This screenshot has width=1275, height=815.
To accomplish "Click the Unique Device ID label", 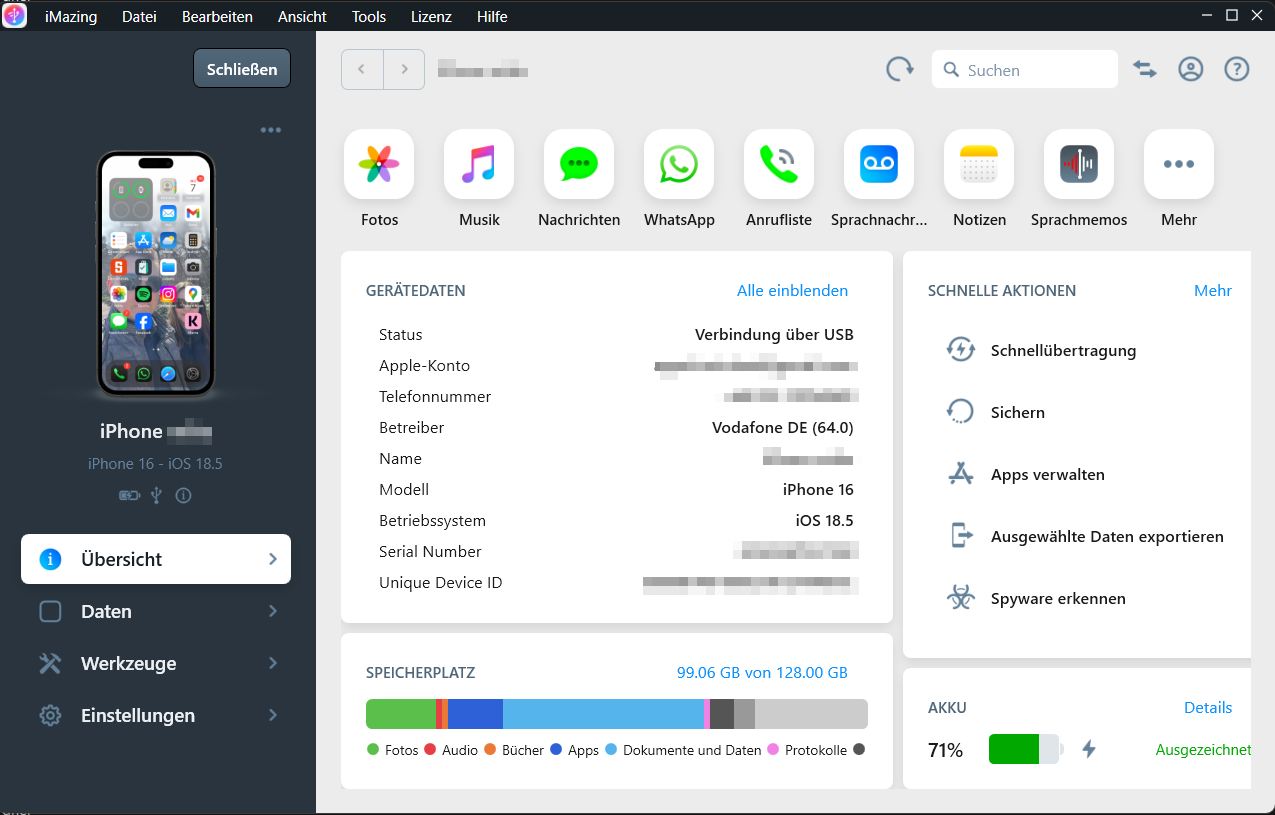I will [x=440, y=582].
